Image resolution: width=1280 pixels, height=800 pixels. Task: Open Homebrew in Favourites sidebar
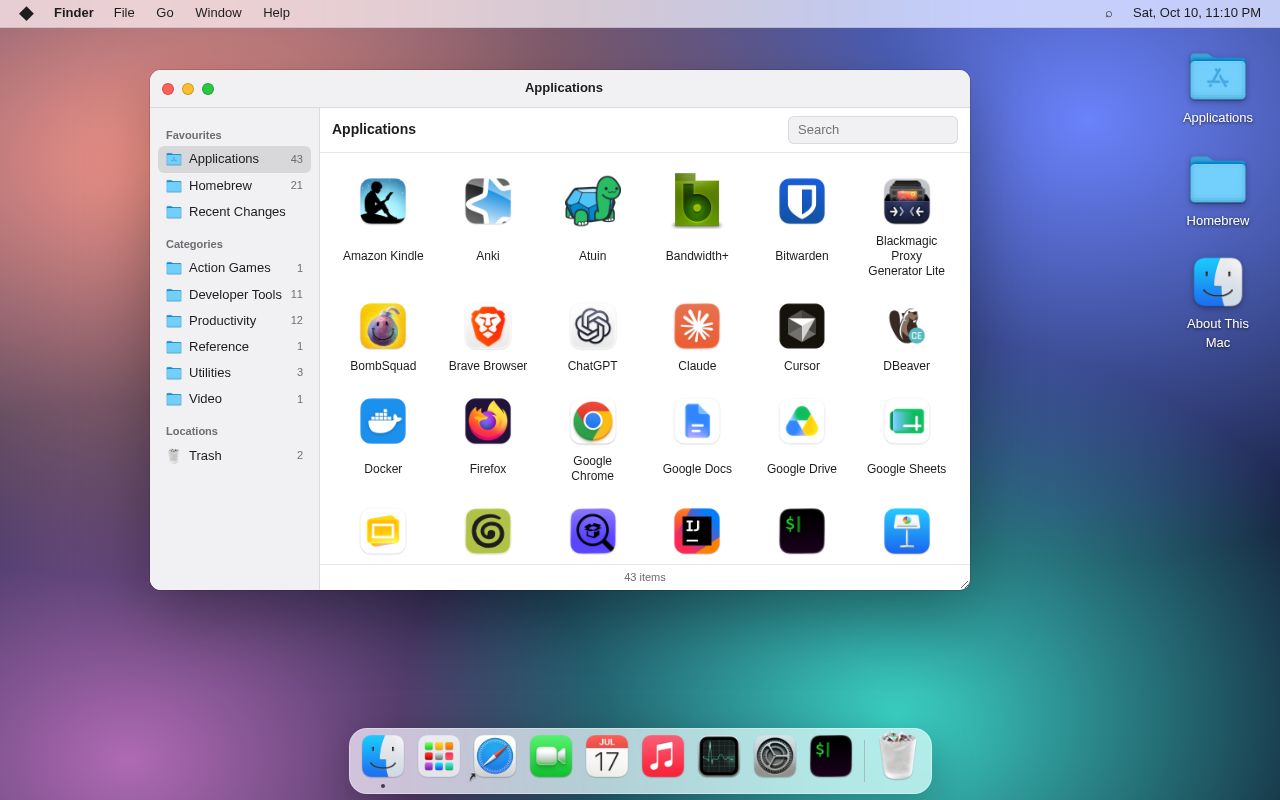pos(234,185)
